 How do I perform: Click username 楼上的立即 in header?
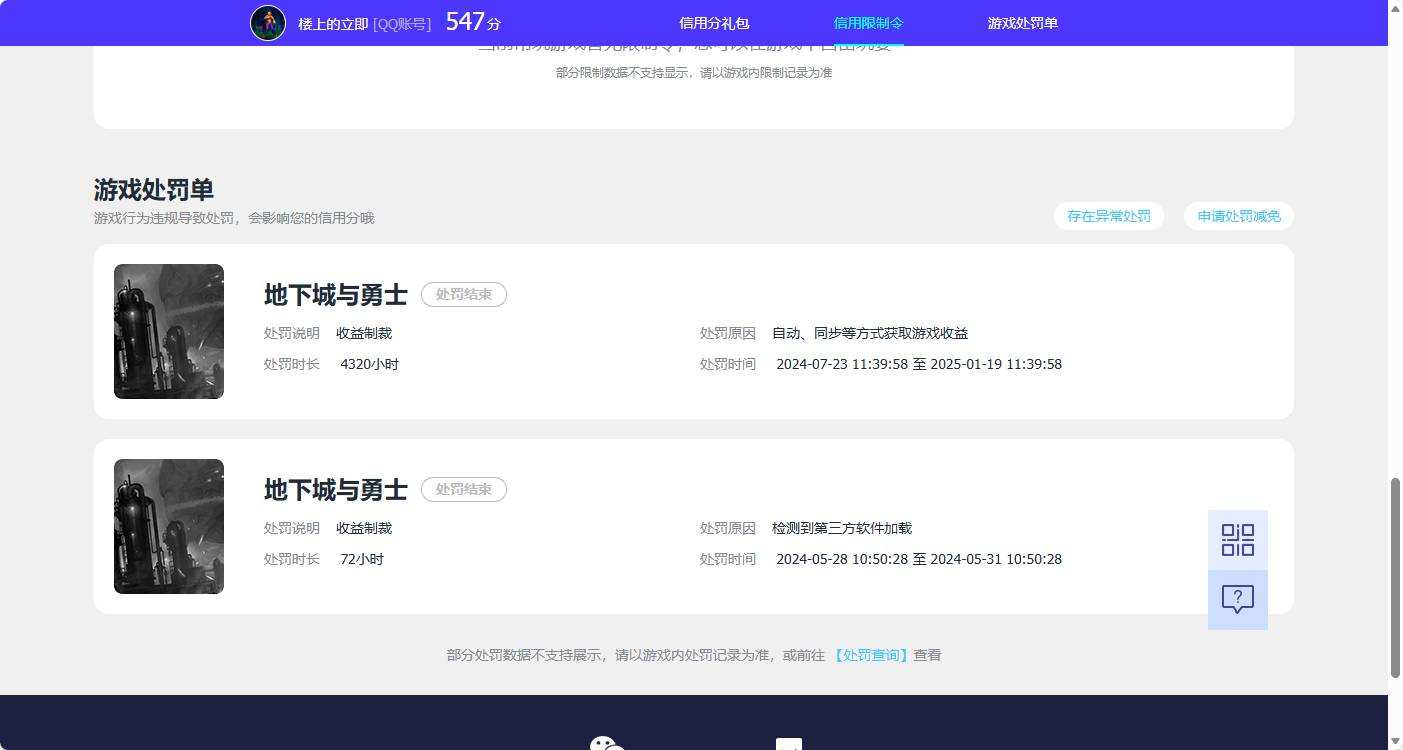click(333, 23)
